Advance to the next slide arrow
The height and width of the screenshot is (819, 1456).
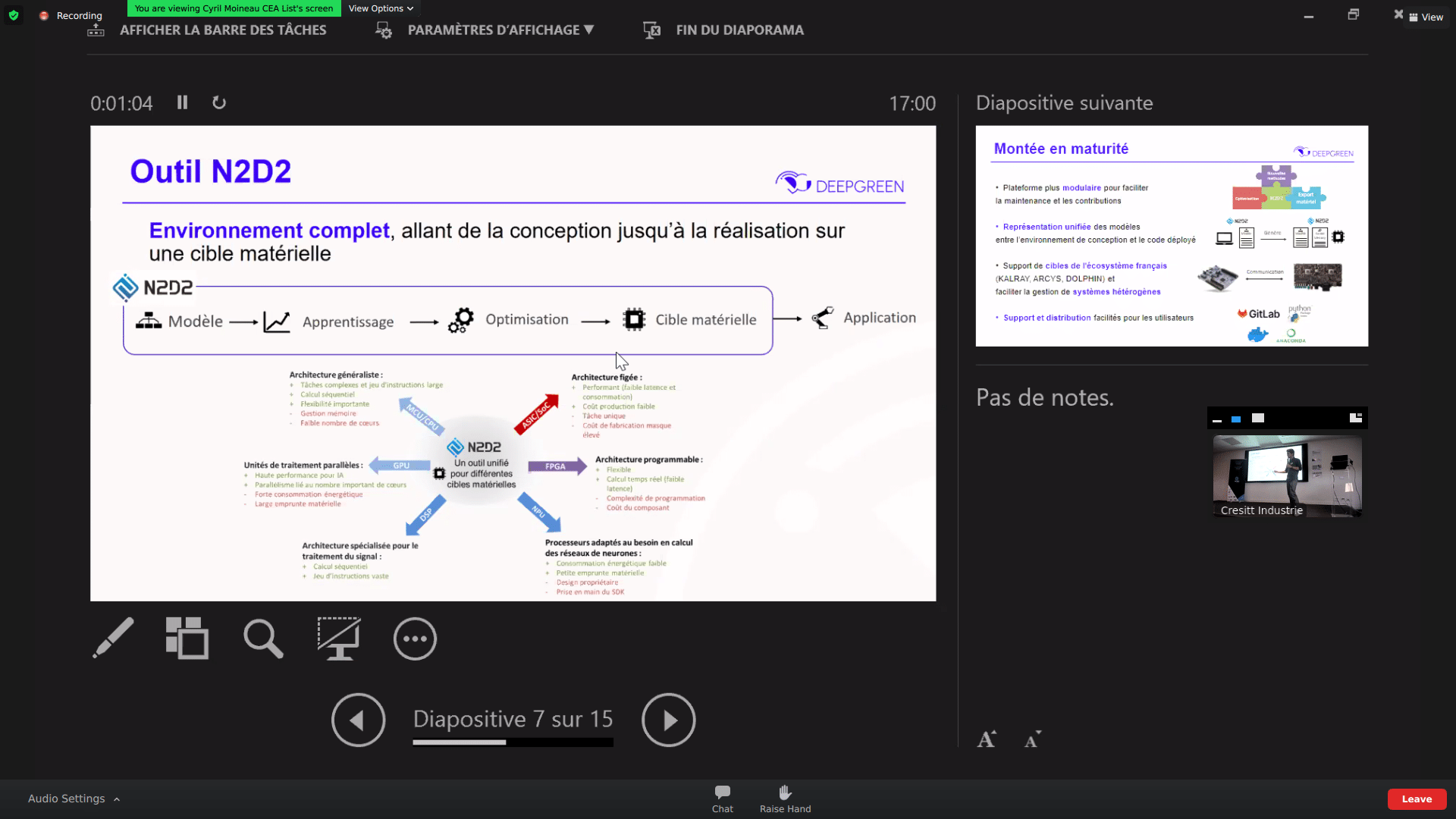click(x=668, y=720)
